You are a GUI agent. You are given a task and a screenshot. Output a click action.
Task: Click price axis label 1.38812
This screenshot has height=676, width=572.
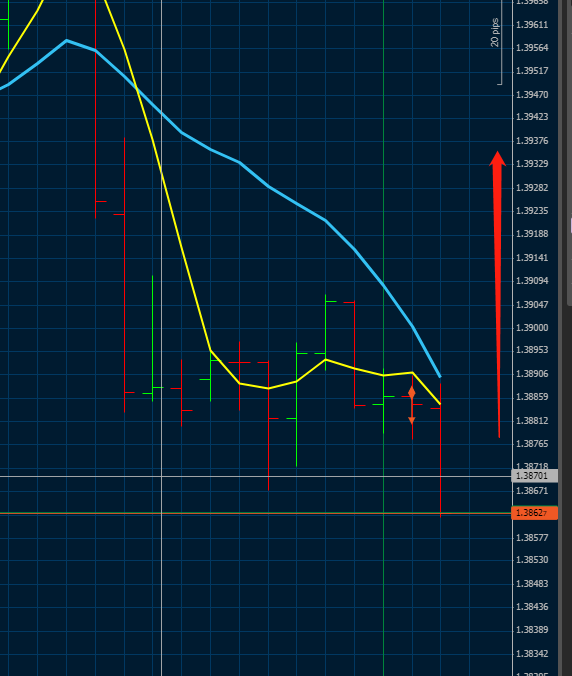tap(532, 421)
